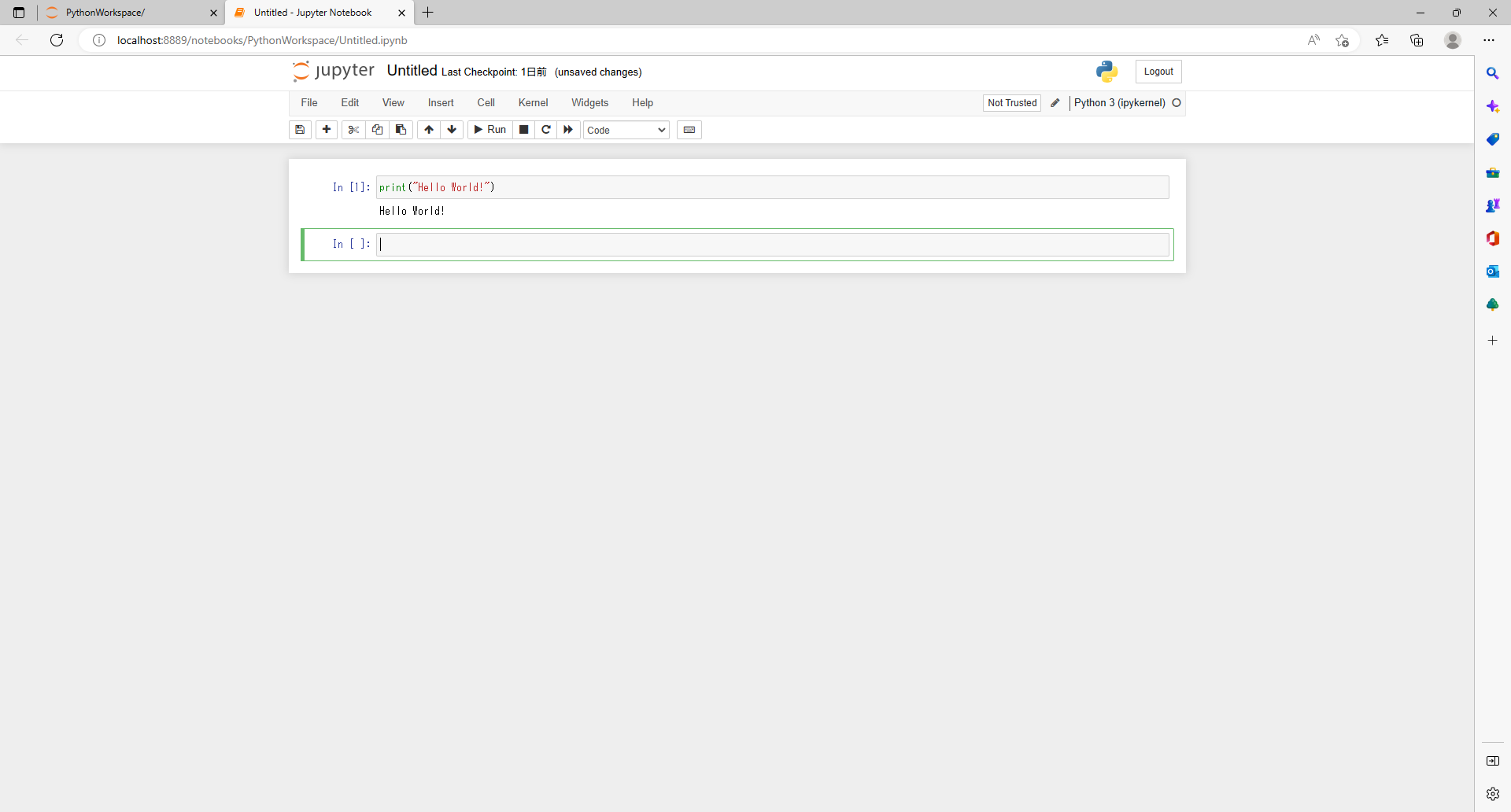Open sidebar Search icon
1511x812 pixels.
click(1493, 73)
